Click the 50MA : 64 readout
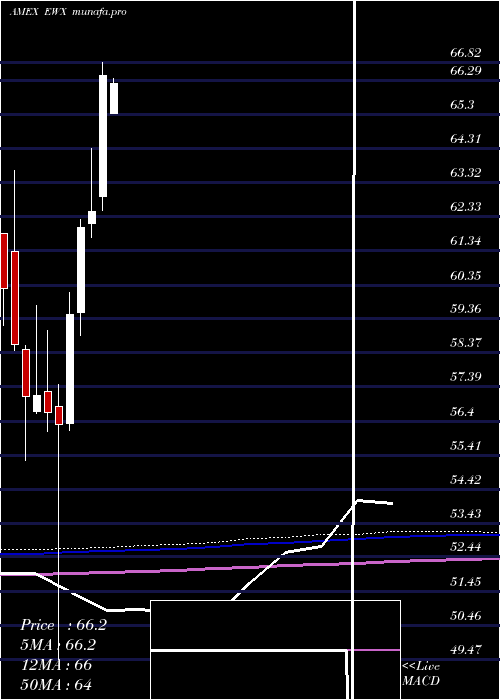Image resolution: width=500 pixels, height=700 pixels. click(x=56, y=684)
